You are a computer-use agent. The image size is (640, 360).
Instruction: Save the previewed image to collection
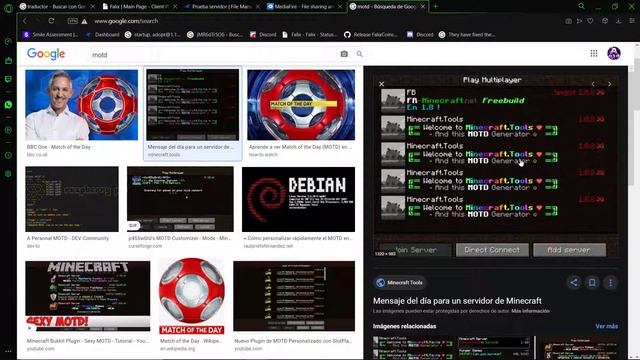point(592,282)
